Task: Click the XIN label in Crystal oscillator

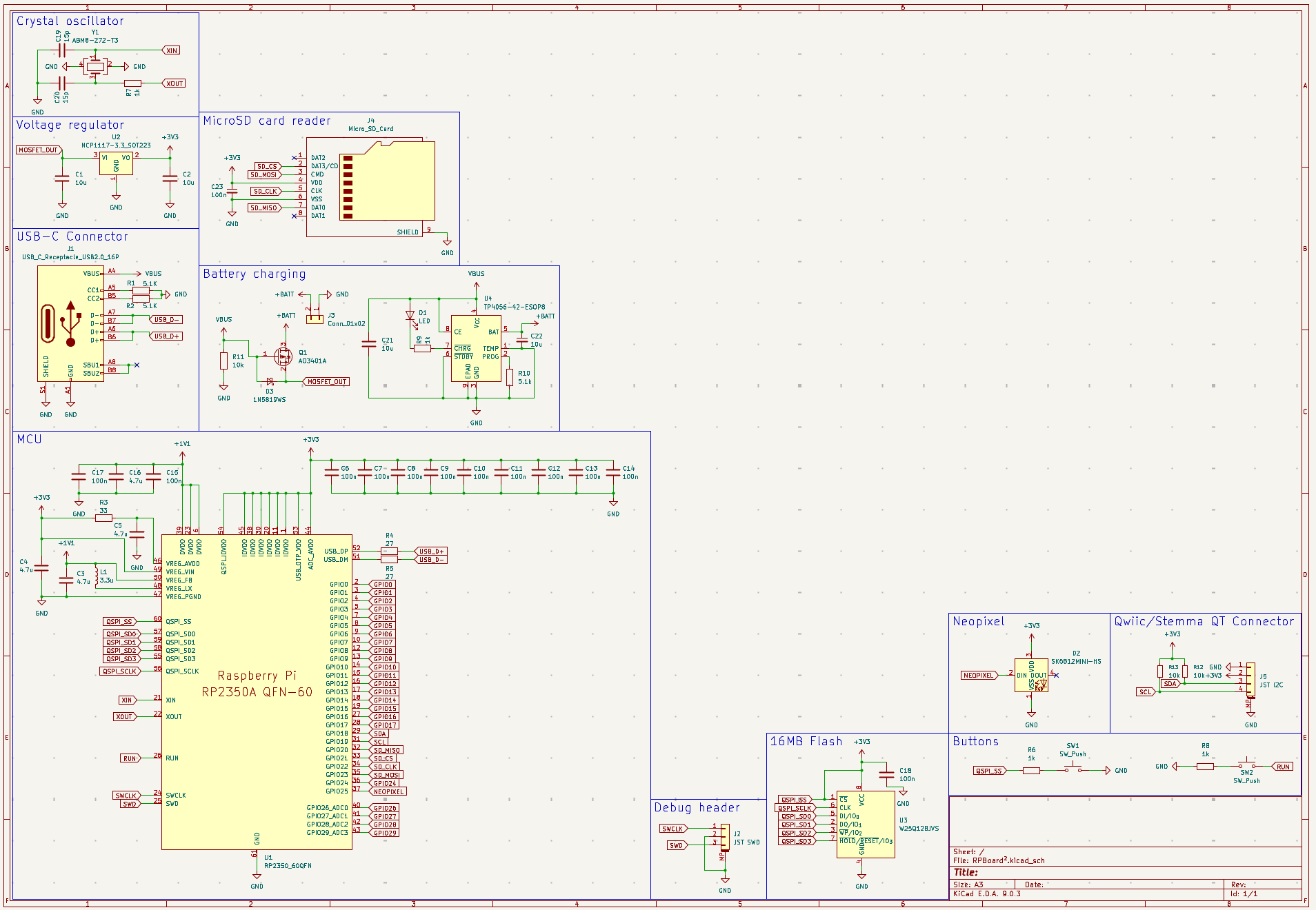Action: [x=172, y=50]
